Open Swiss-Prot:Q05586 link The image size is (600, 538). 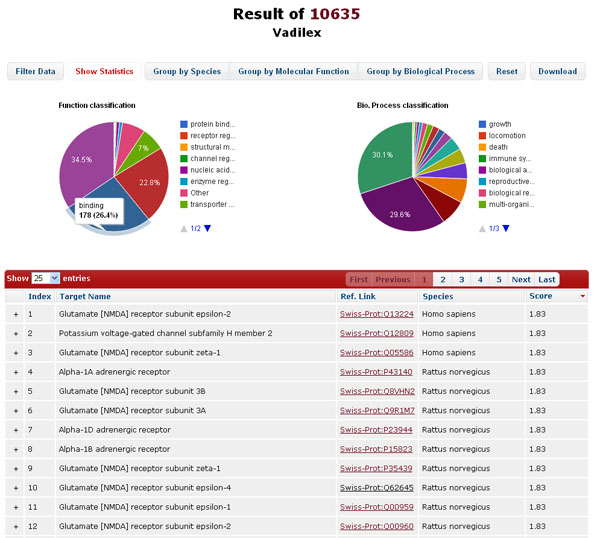(377, 353)
